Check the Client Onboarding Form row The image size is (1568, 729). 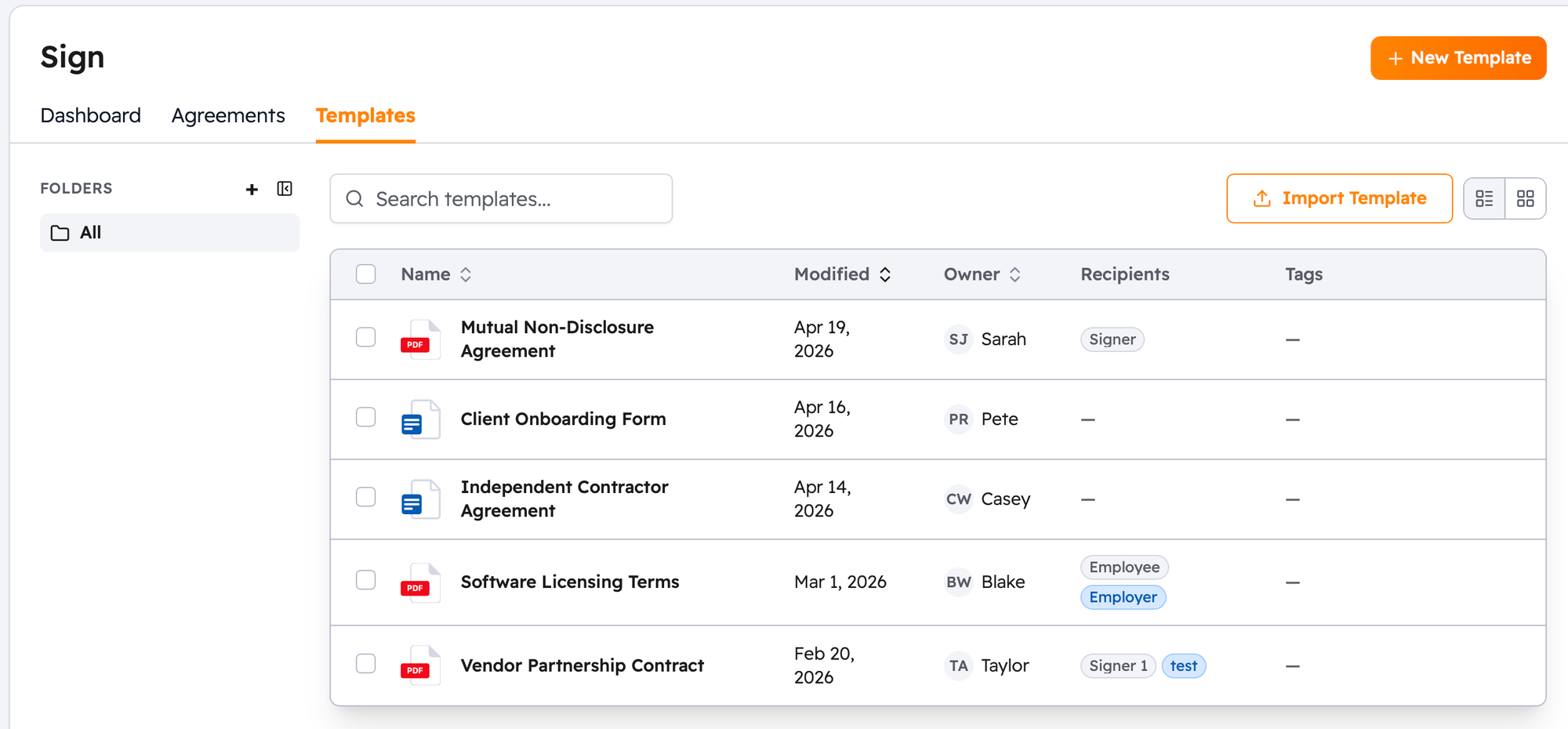pos(365,417)
